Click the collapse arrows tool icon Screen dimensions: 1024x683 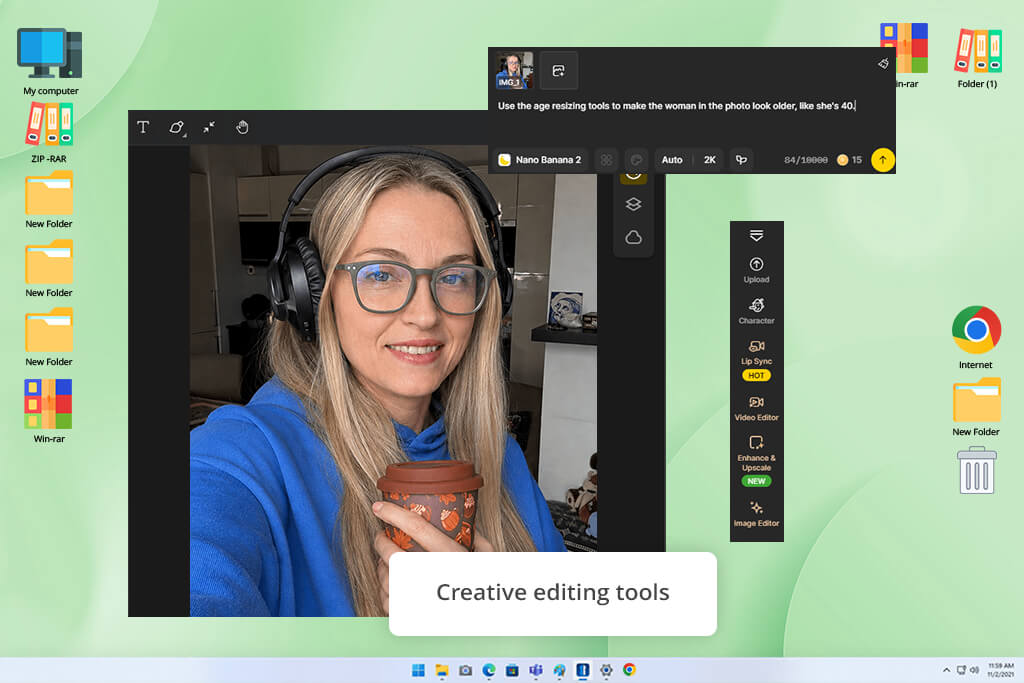(x=209, y=127)
